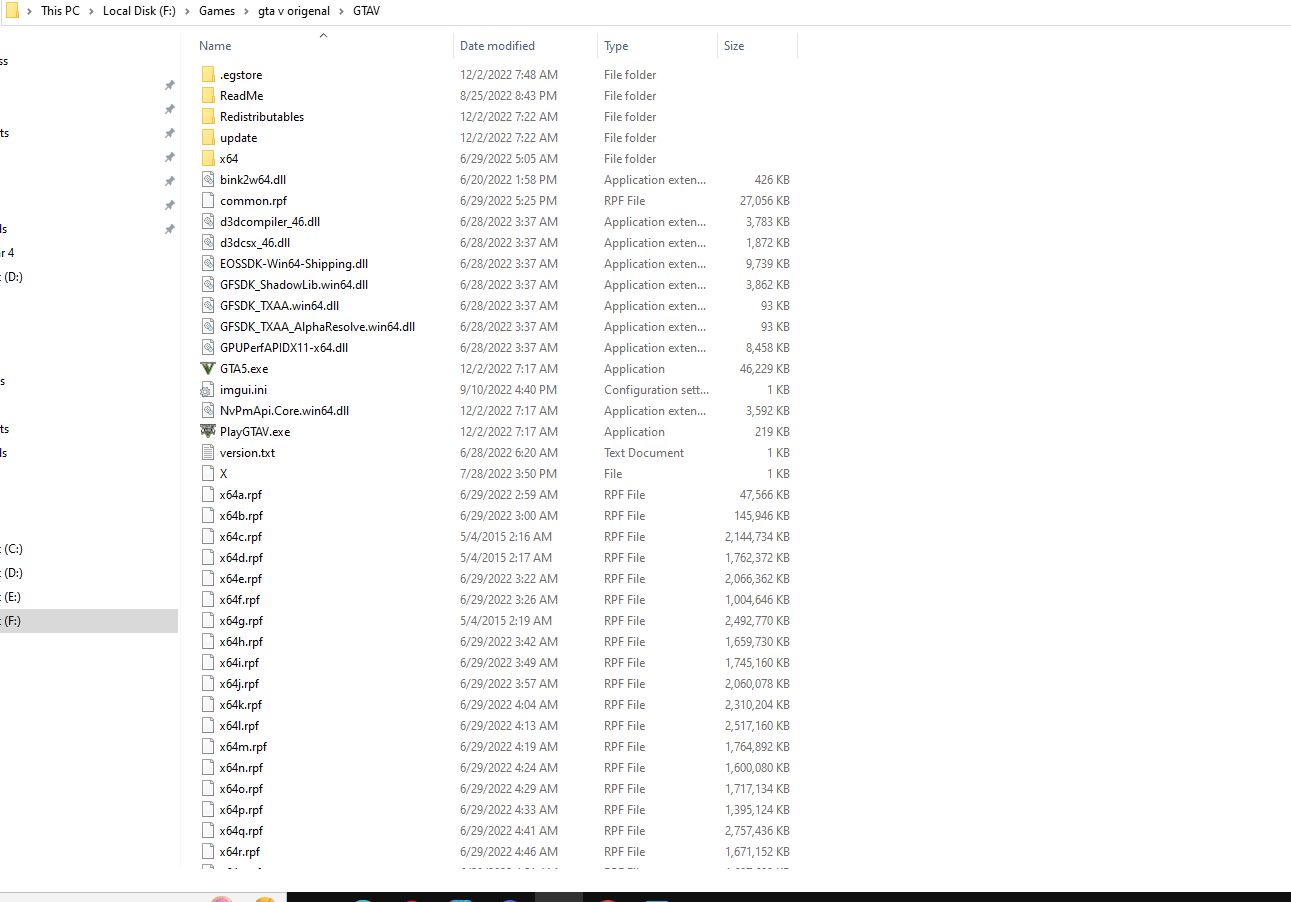Image resolution: width=1291 pixels, height=902 pixels.
Task: Select the (C:) drive in navigation pane
Action: pos(89,549)
